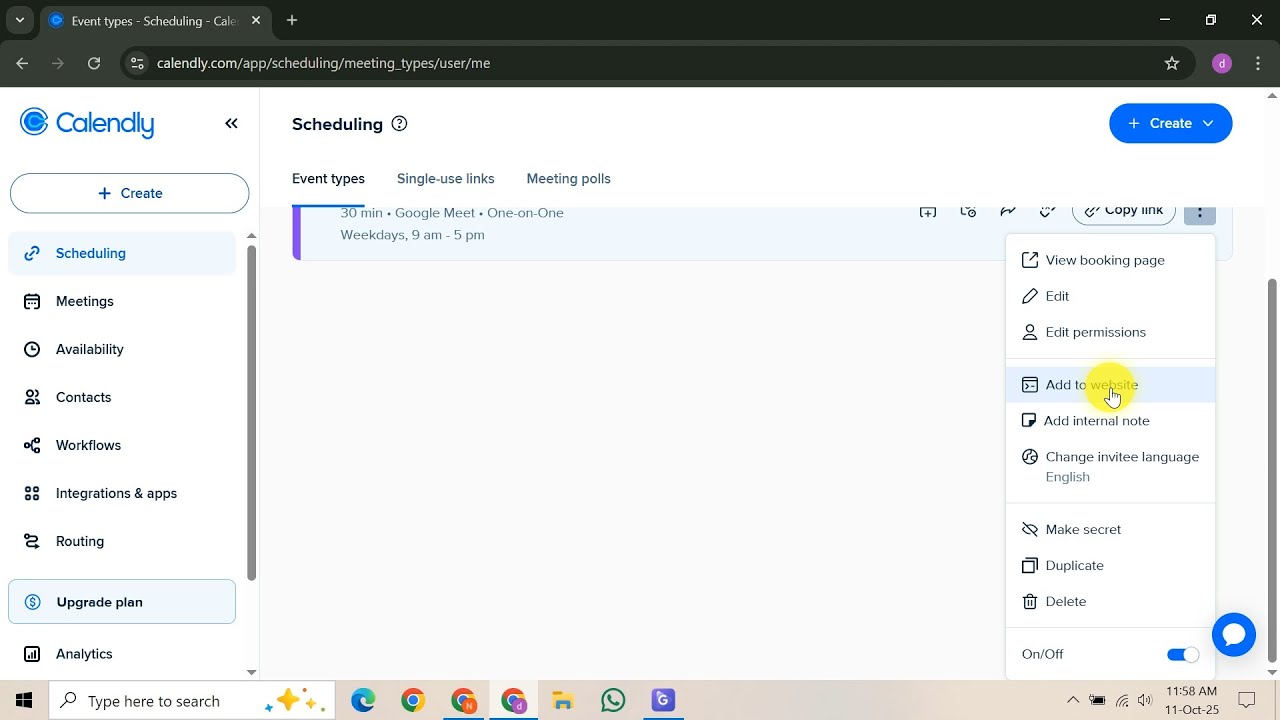1280x720 pixels.
Task: Go back to previous page
Action: (x=22, y=63)
